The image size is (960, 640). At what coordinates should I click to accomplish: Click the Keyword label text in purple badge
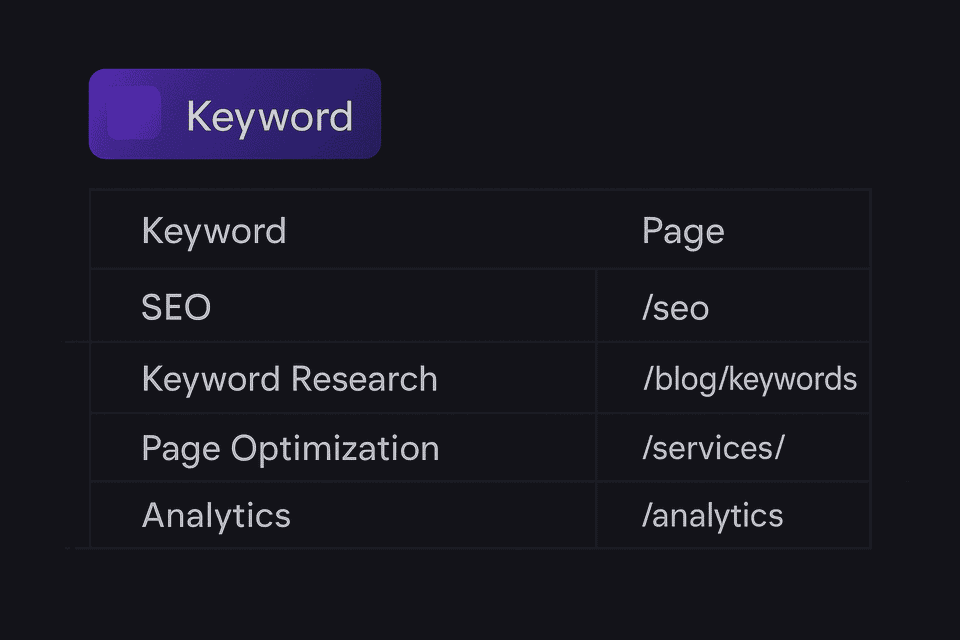(x=268, y=114)
